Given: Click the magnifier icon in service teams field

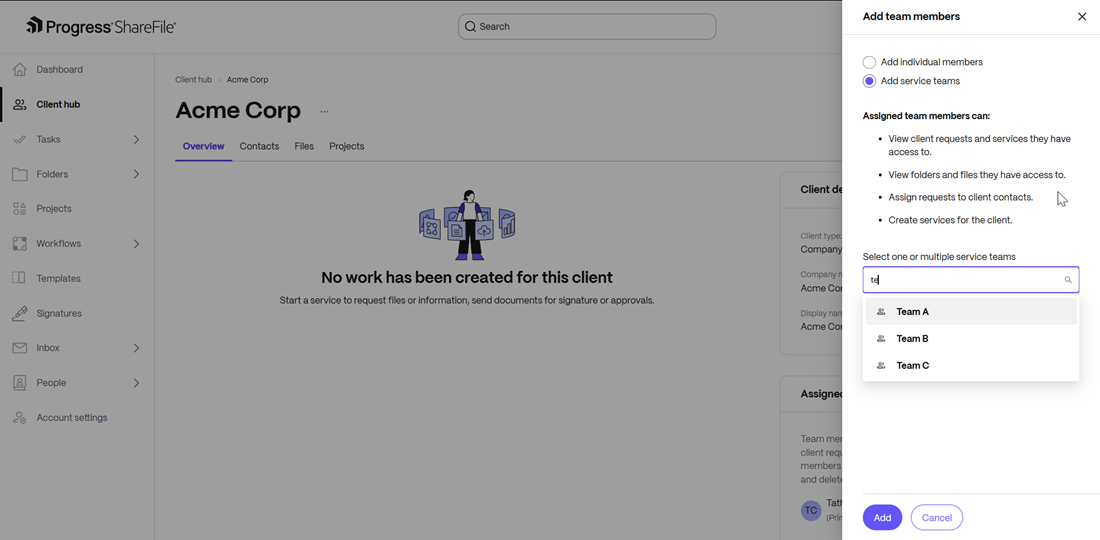Looking at the screenshot, I should (1068, 280).
